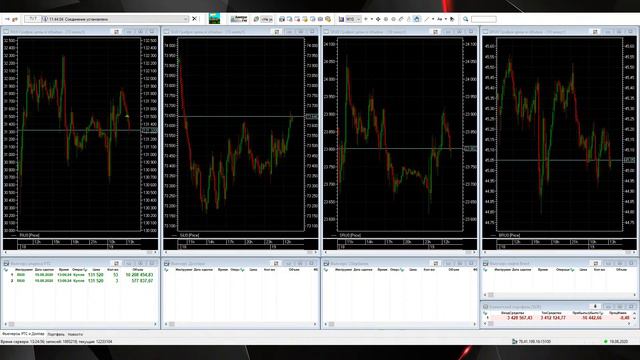Switch to the Портфель tab
This screenshot has height=360, width=640.
point(56,334)
